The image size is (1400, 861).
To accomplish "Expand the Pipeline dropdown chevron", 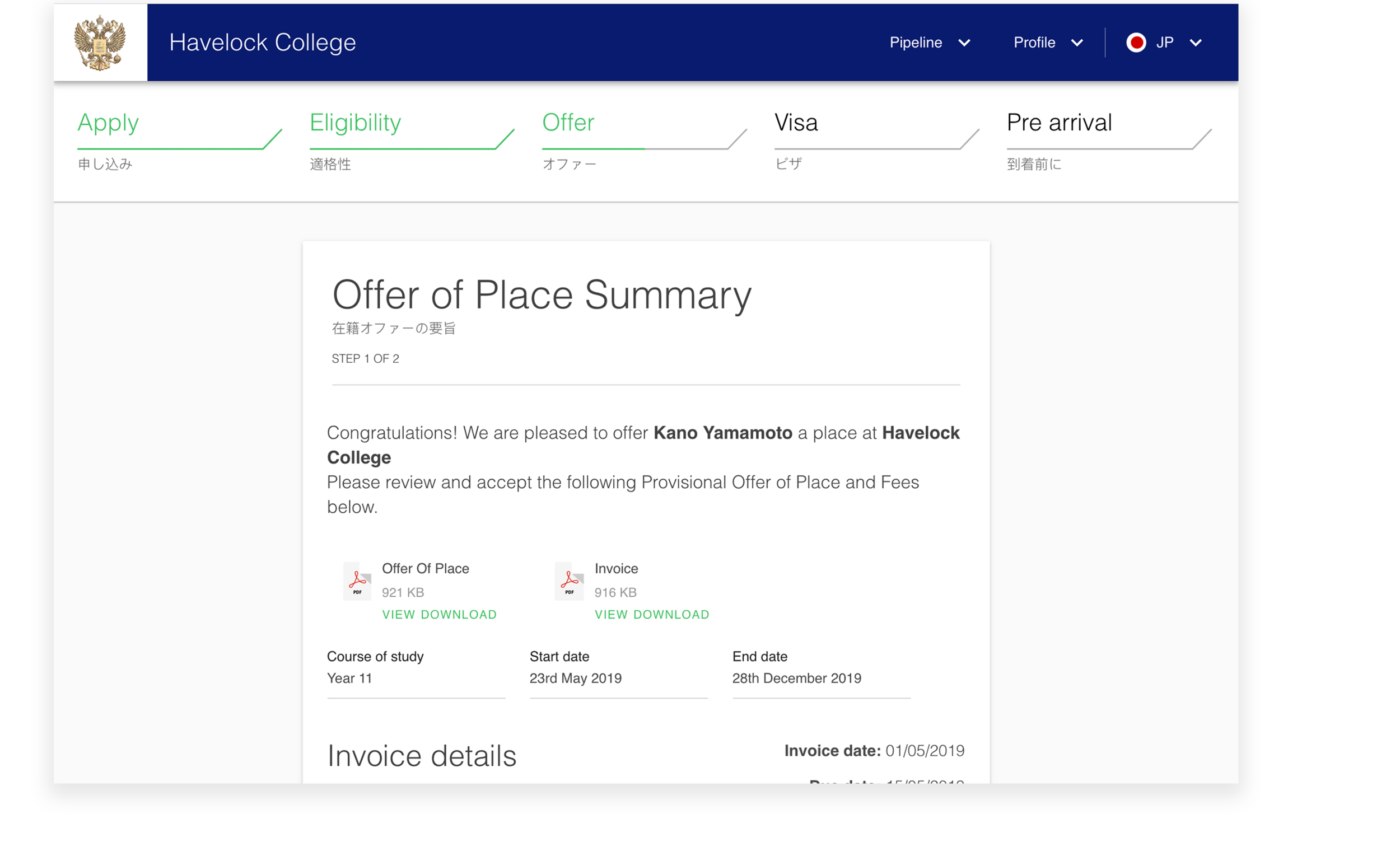I will click(x=964, y=43).
